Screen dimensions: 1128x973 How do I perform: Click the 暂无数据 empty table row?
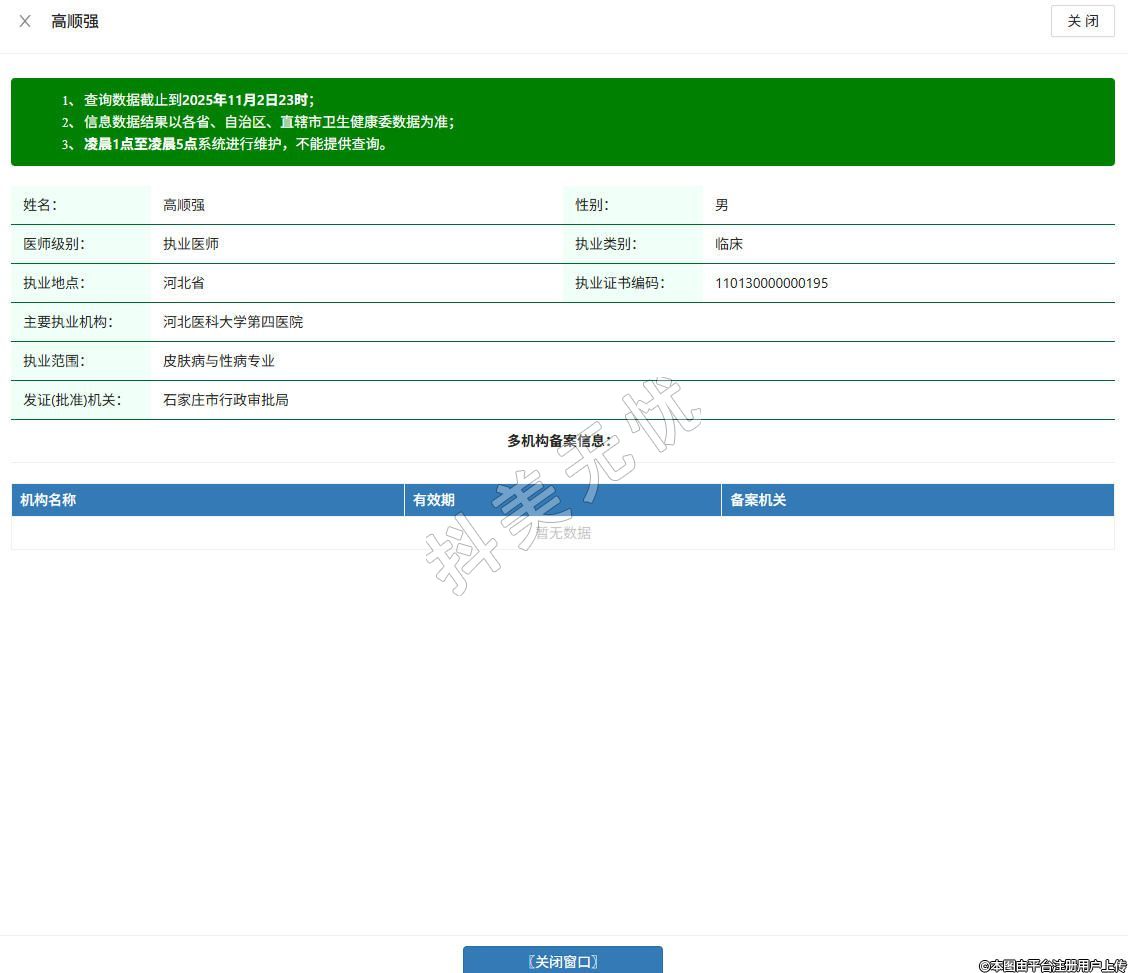tap(562, 533)
